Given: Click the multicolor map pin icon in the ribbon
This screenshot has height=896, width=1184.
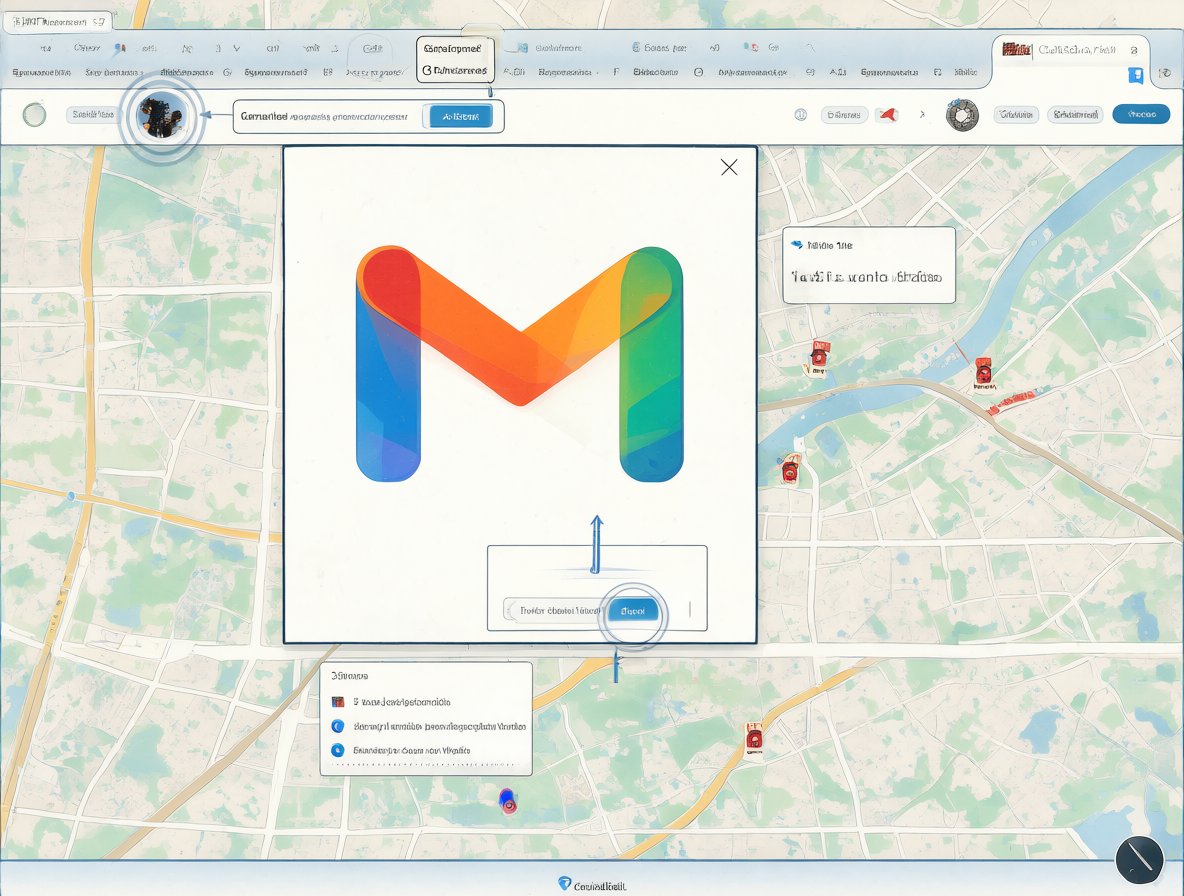Looking at the screenshot, I should pyautogui.click(x=119, y=49).
